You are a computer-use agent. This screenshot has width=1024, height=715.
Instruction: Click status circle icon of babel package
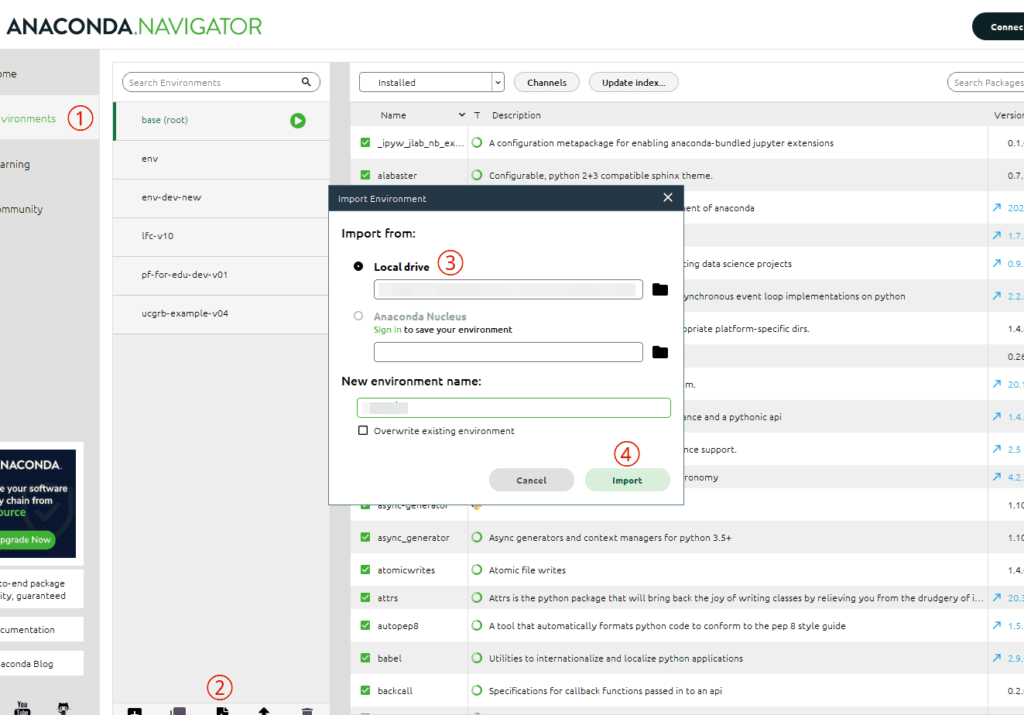[477, 658]
